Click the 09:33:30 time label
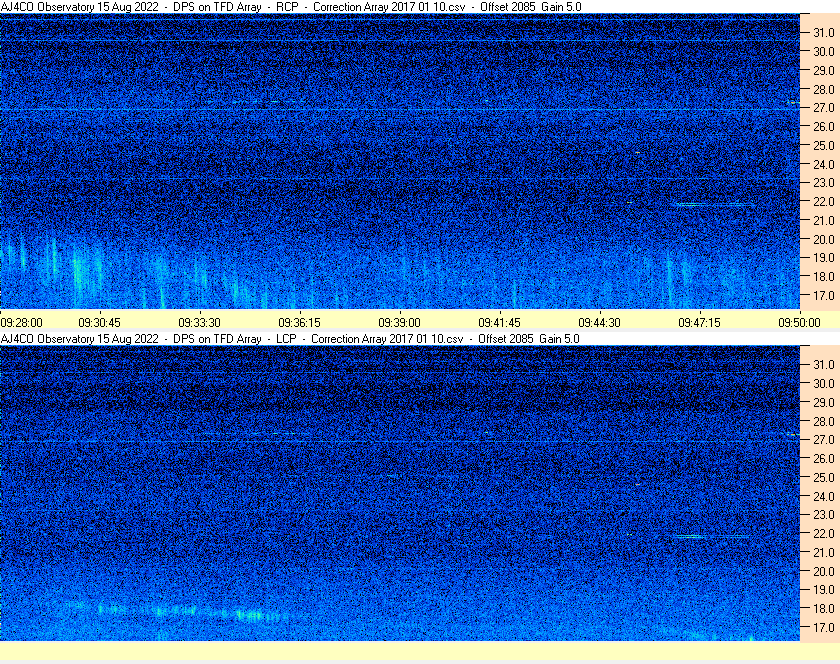The height and width of the screenshot is (664, 840). point(199,323)
